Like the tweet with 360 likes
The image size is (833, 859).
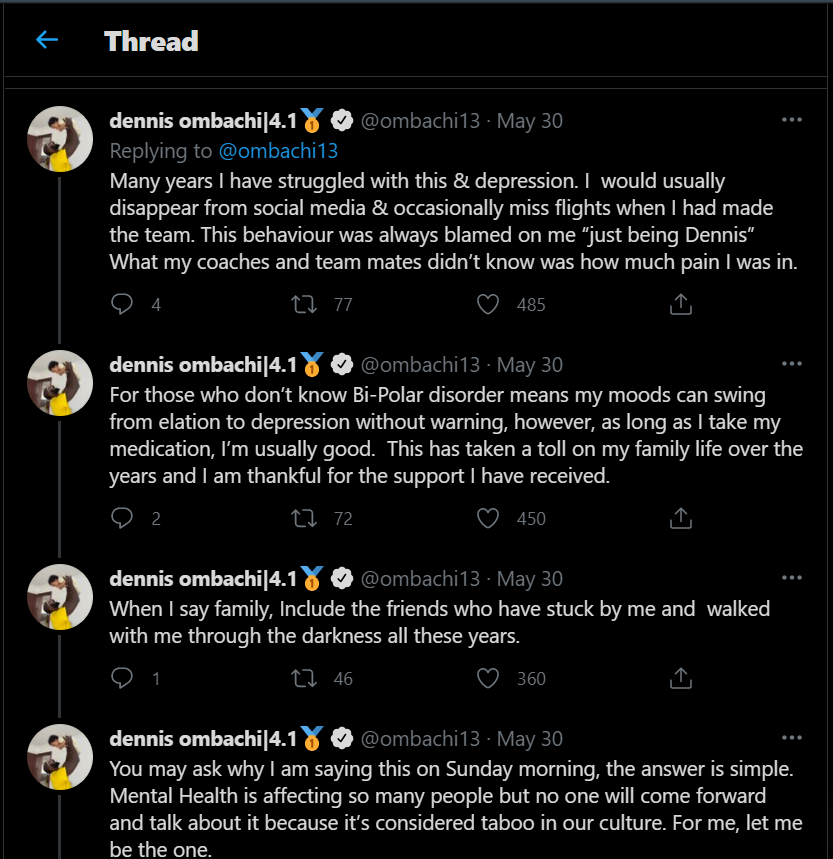coord(488,678)
